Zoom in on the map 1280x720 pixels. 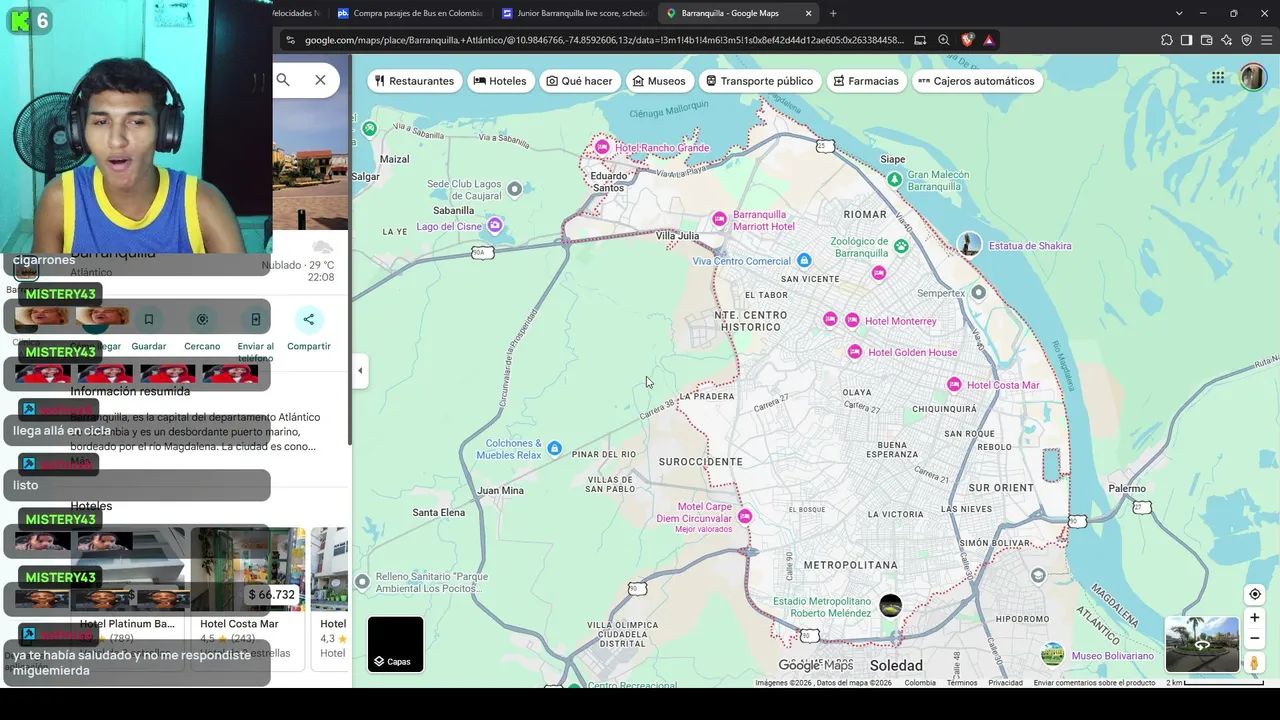[x=1255, y=618]
